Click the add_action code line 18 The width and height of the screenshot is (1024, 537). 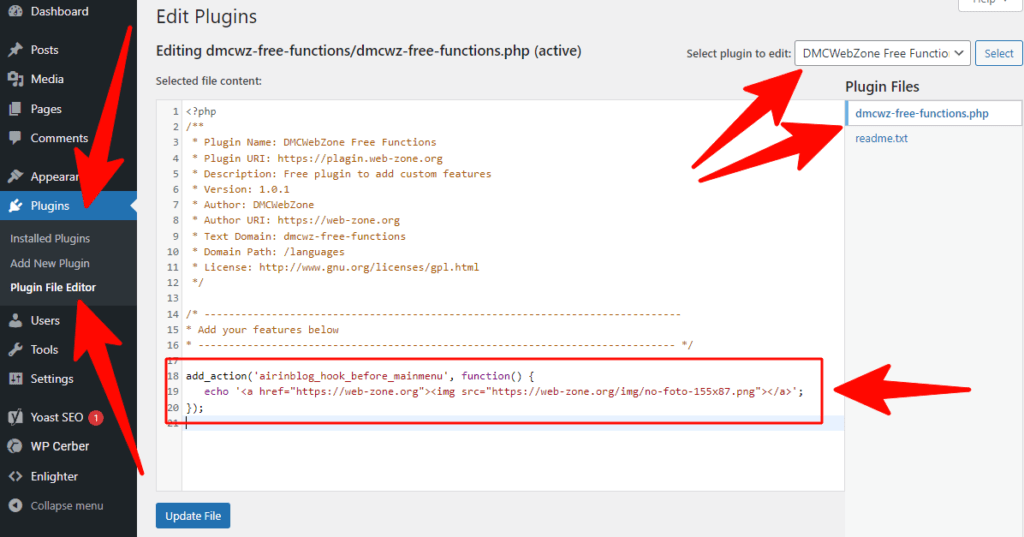click(x=360, y=376)
